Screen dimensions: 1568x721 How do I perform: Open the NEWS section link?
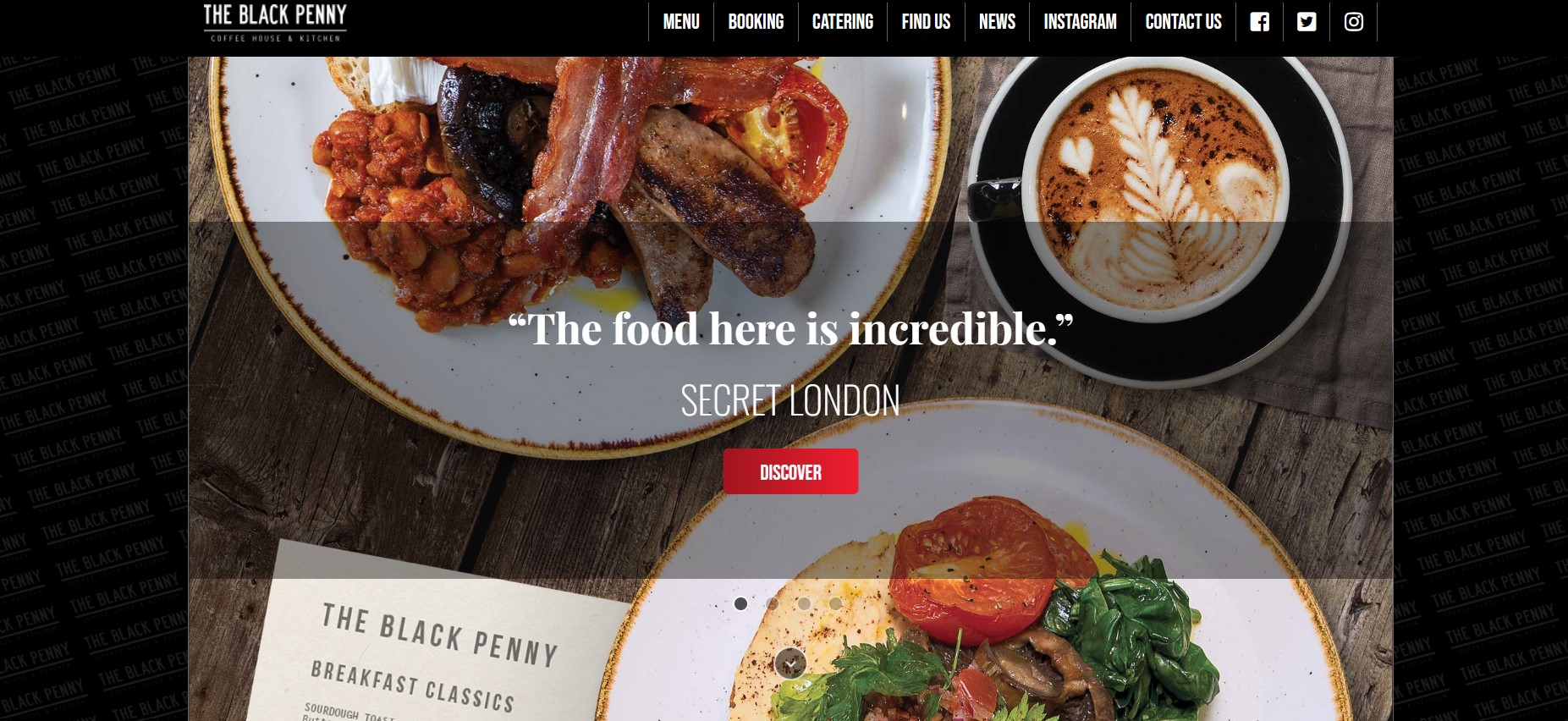point(997,22)
